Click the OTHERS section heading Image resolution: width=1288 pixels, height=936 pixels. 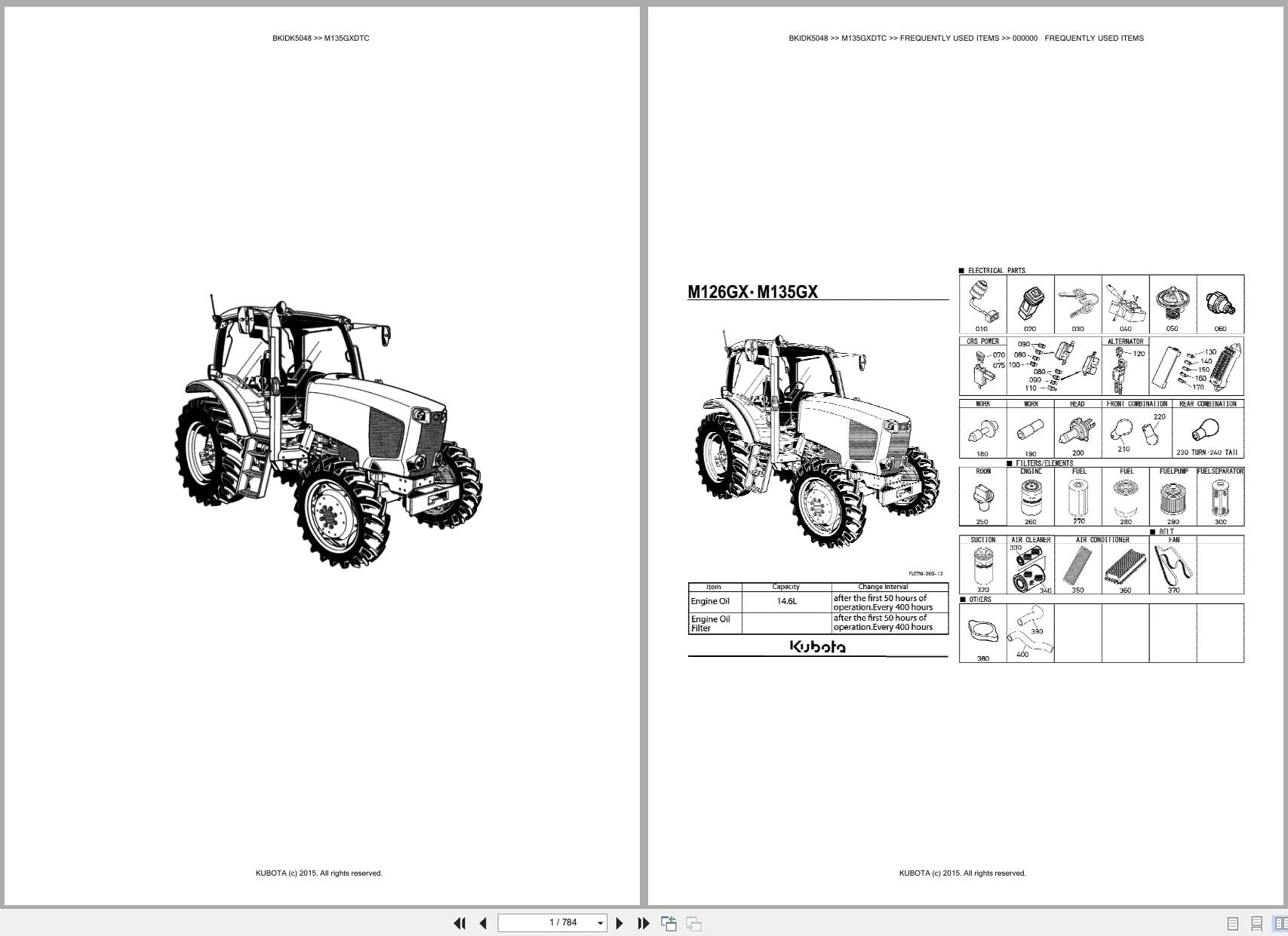[x=980, y=600]
